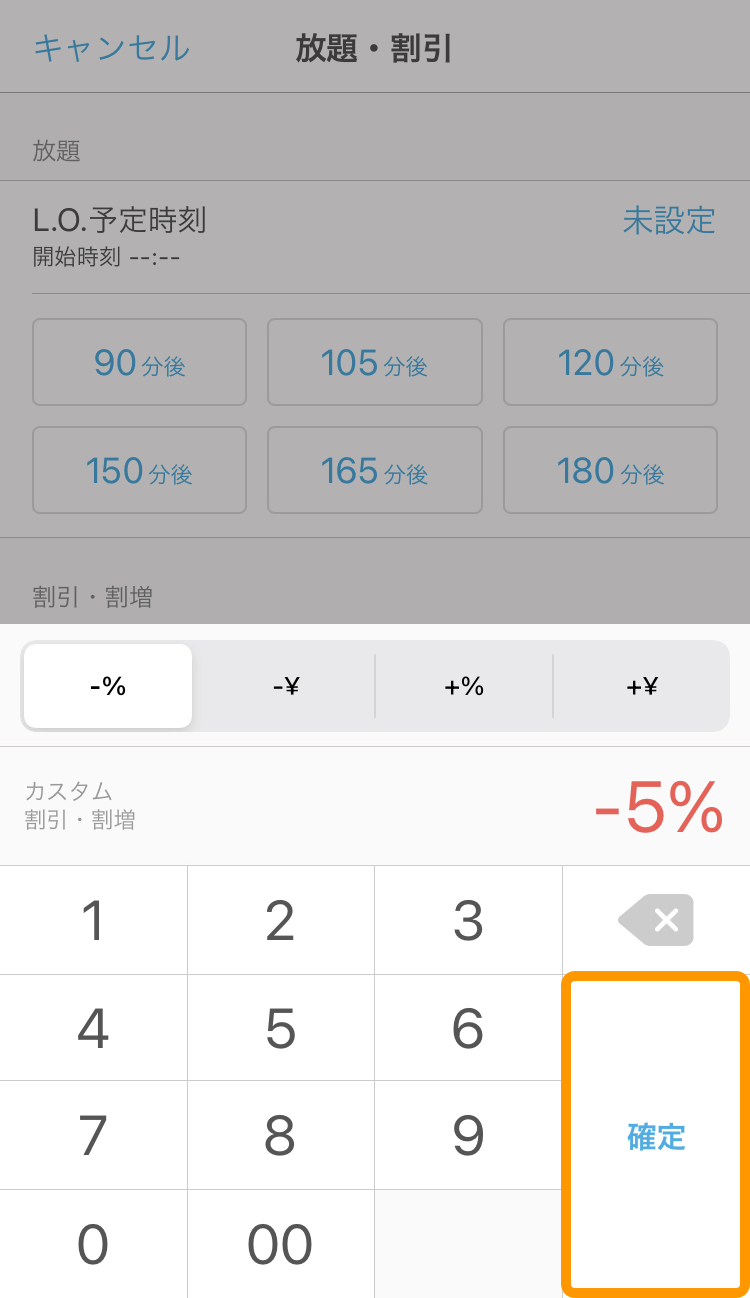
Task: Set last order to 90分後
Action: pyautogui.click(x=140, y=362)
